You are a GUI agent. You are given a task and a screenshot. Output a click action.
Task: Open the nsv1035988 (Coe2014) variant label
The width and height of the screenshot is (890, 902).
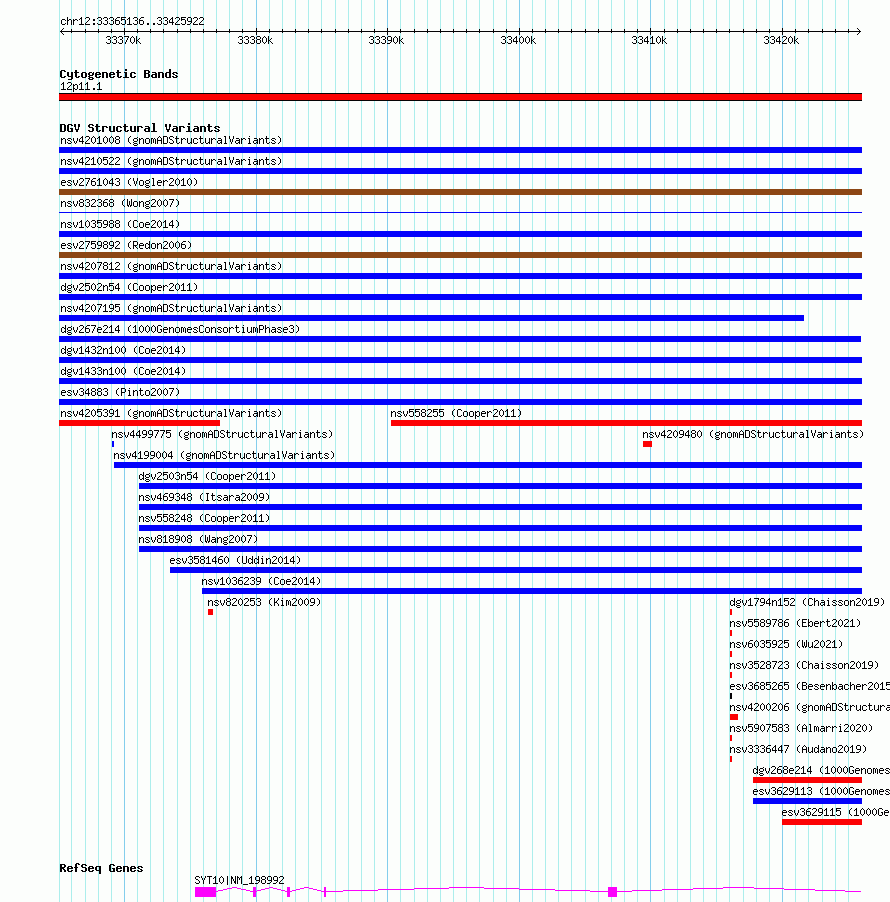click(x=120, y=224)
